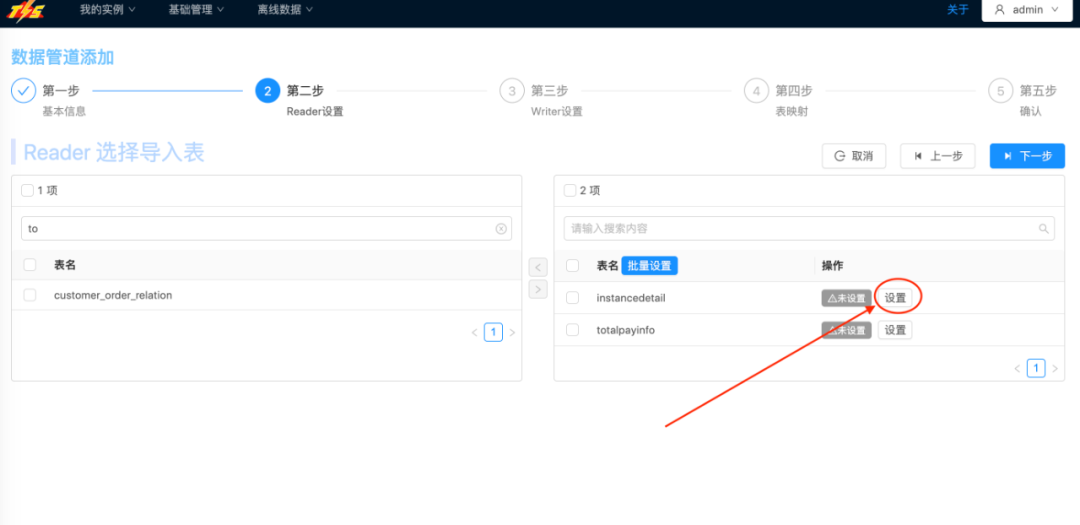
Task: Clear the left search field with the x icon
Action: (501, 229)
